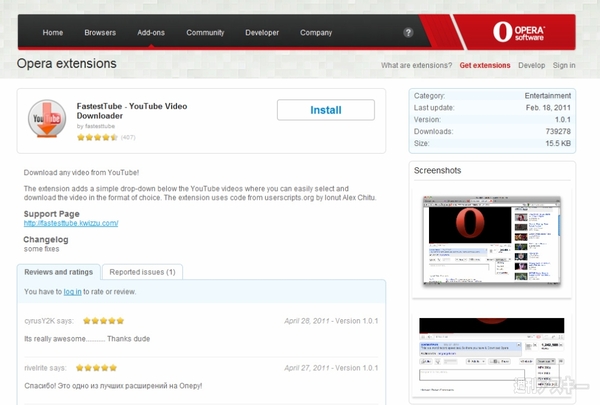Click the 'Feb. 18, 2011' update date
600x405 pixels.
click(x=548, y=108)
